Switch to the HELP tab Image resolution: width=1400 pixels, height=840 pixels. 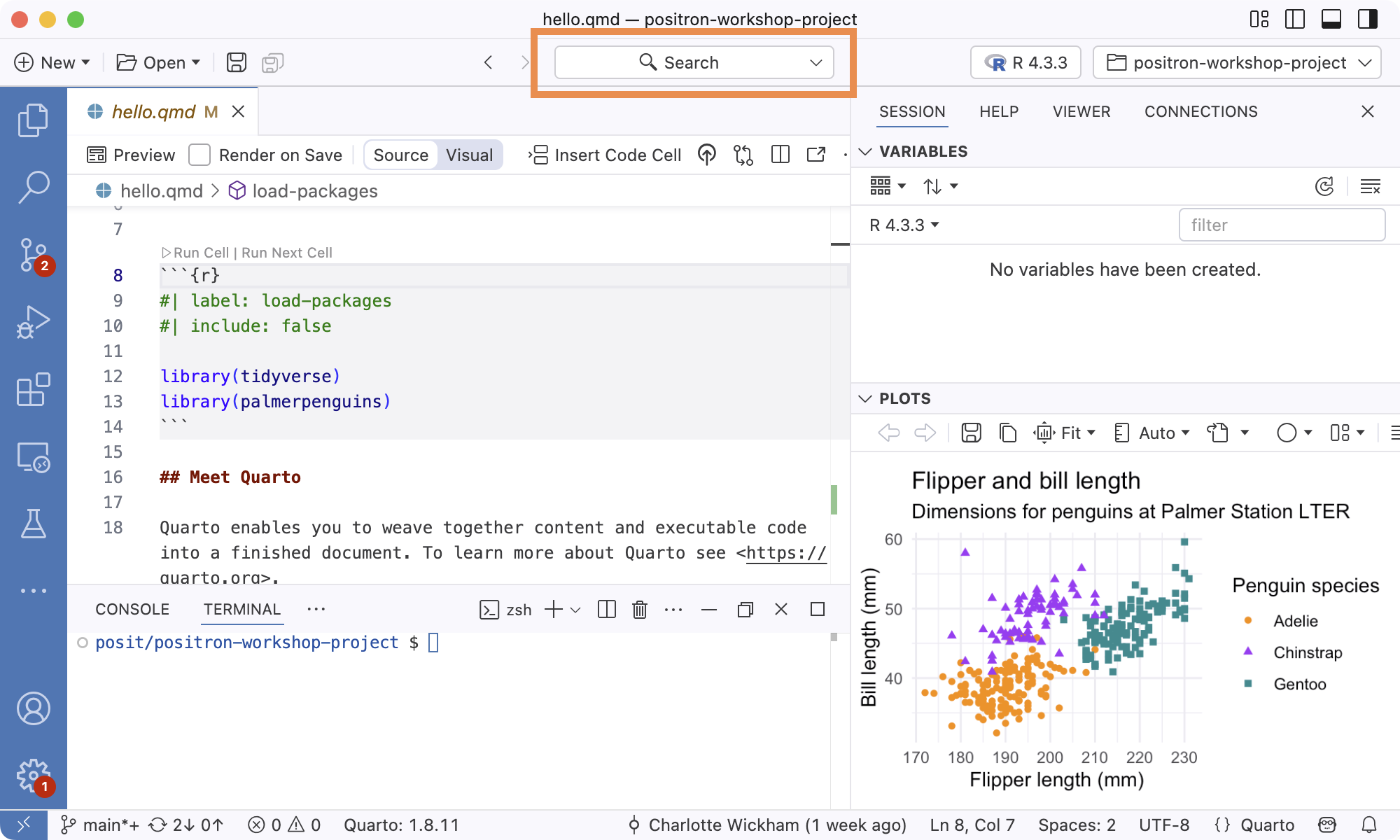click(x=999, y=111)
